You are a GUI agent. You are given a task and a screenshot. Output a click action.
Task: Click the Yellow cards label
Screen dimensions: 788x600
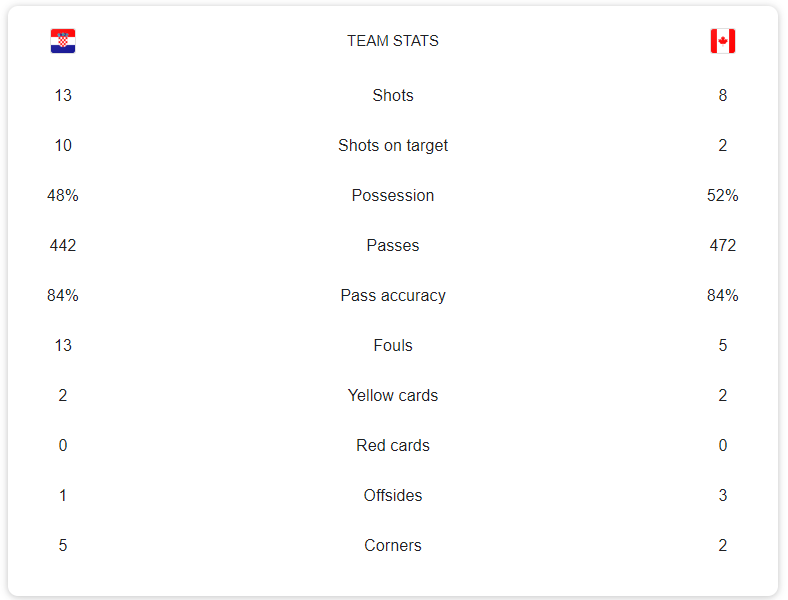(393, 395)
